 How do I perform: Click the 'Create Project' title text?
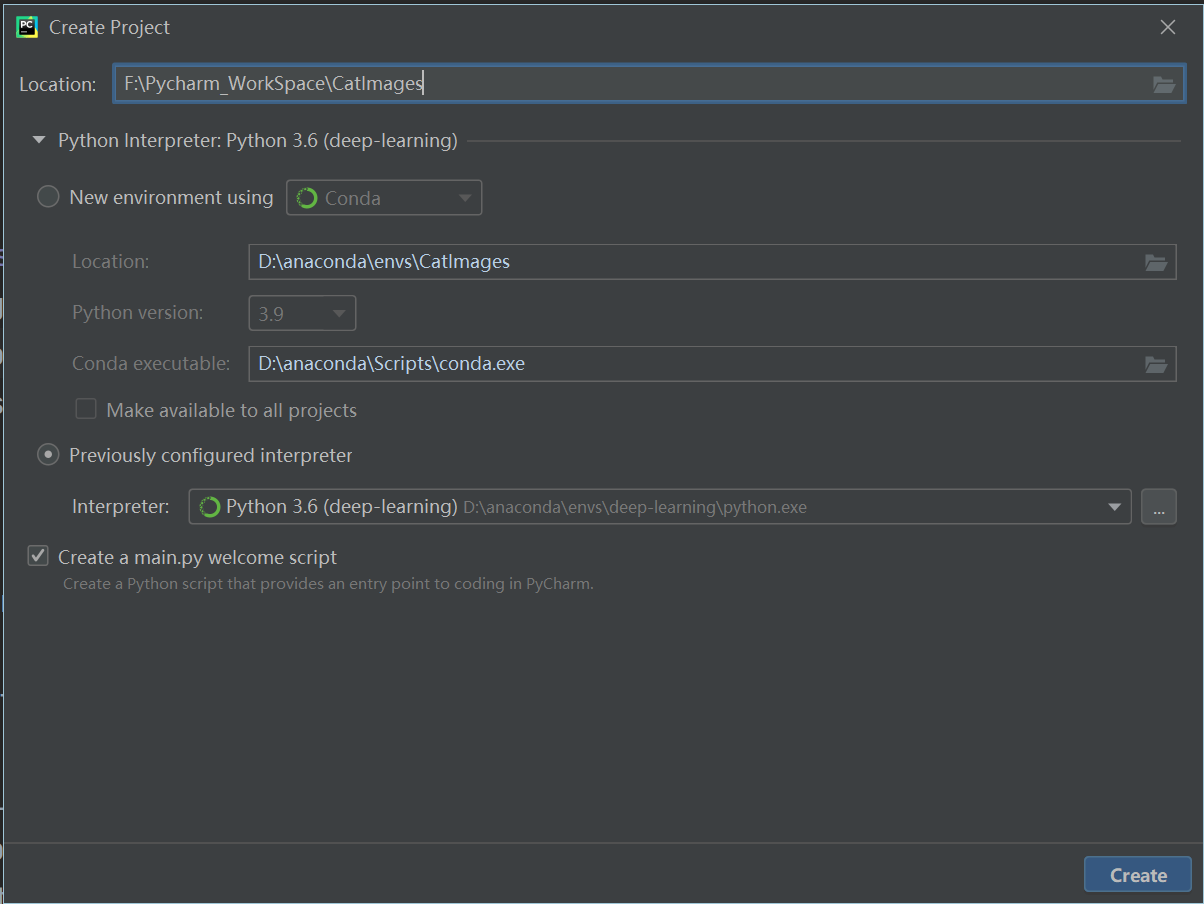click(x=110, y=28)
